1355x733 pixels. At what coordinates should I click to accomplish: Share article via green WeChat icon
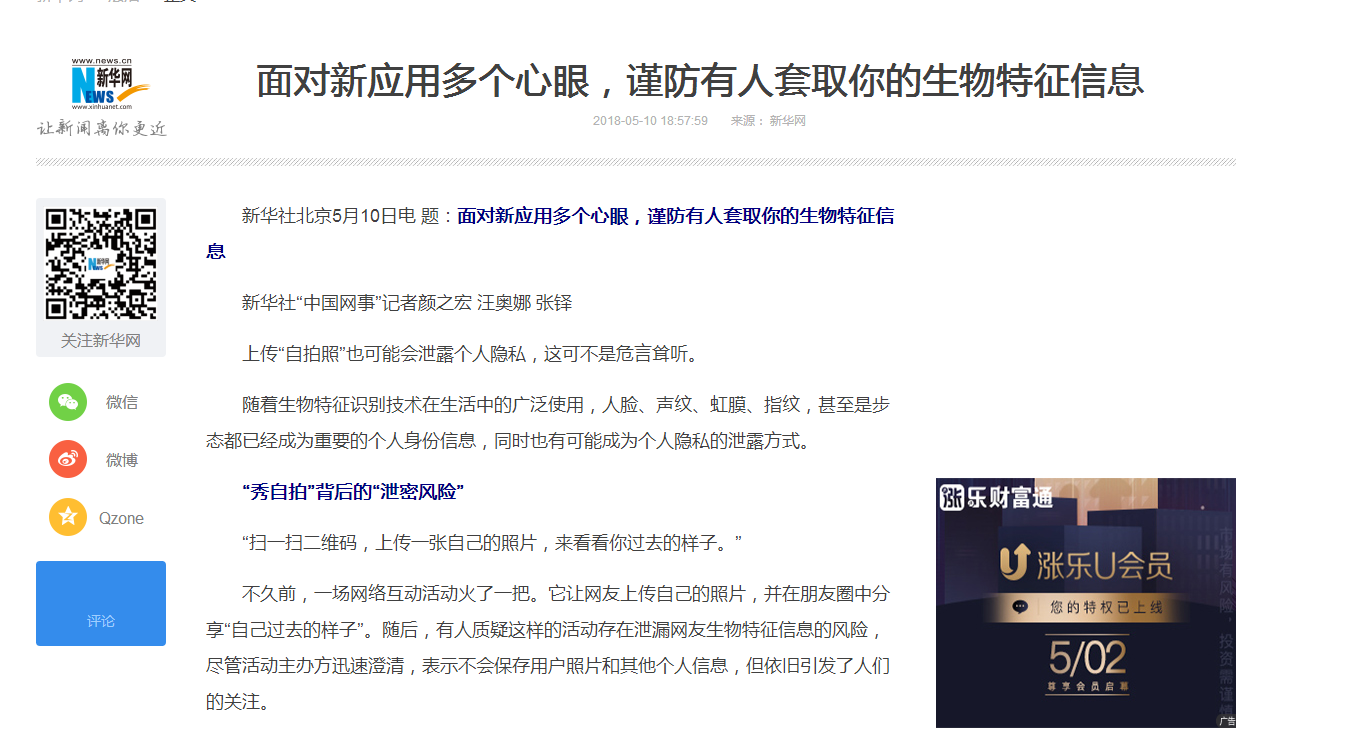(68, 402)
